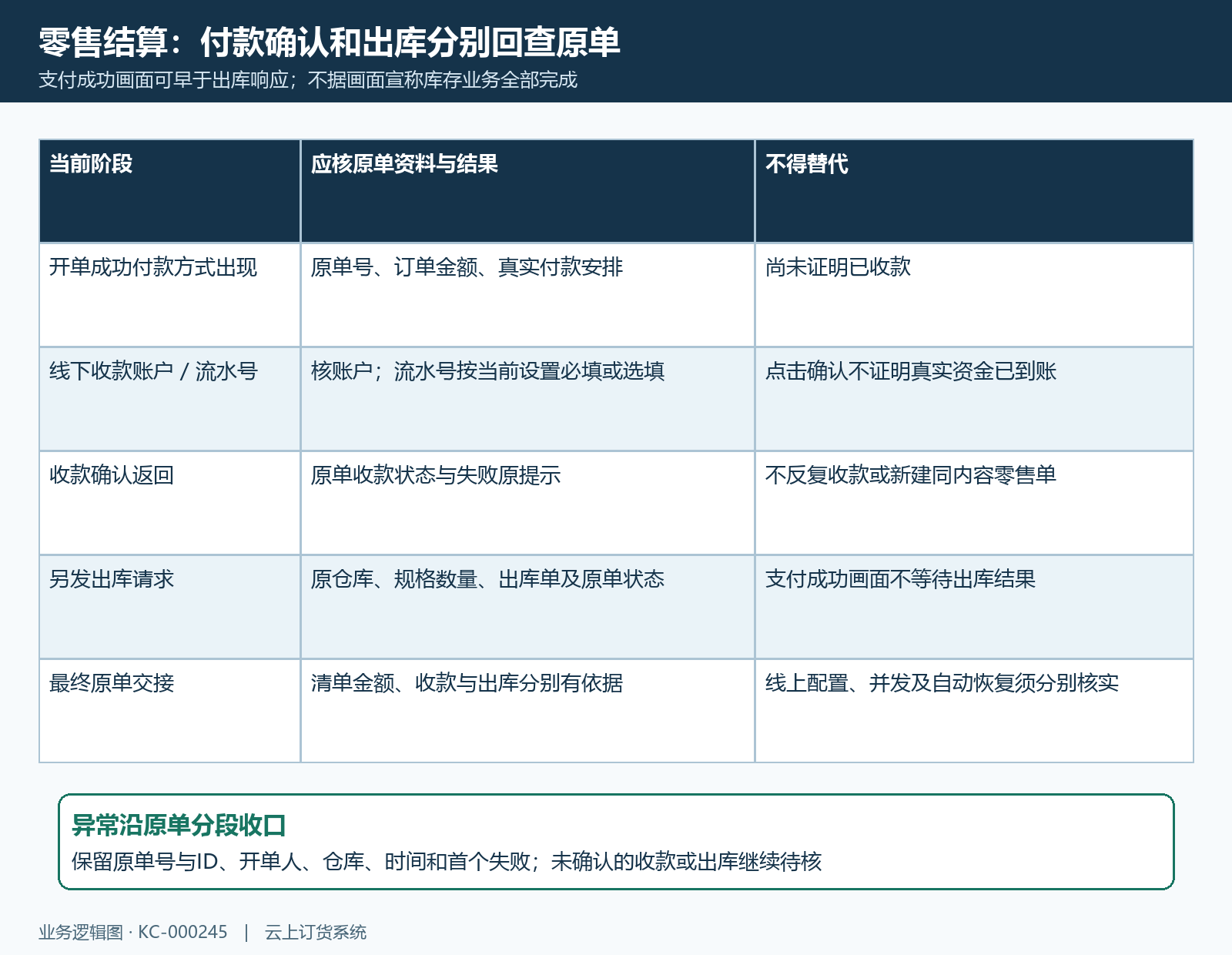Click the cell 线上配置、并发及自动恢复须分别核实
Viewport: 1232px width, 955px height.
(974, 711)
